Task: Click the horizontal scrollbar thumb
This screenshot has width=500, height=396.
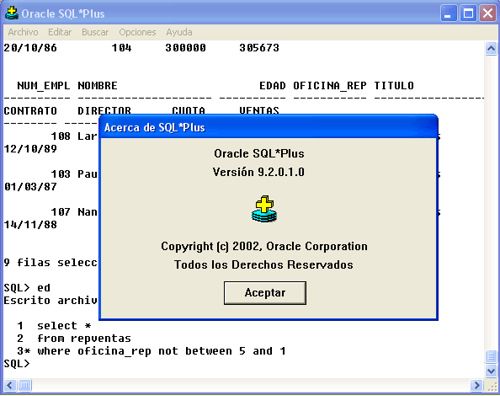Action: (x=24, y=385)
